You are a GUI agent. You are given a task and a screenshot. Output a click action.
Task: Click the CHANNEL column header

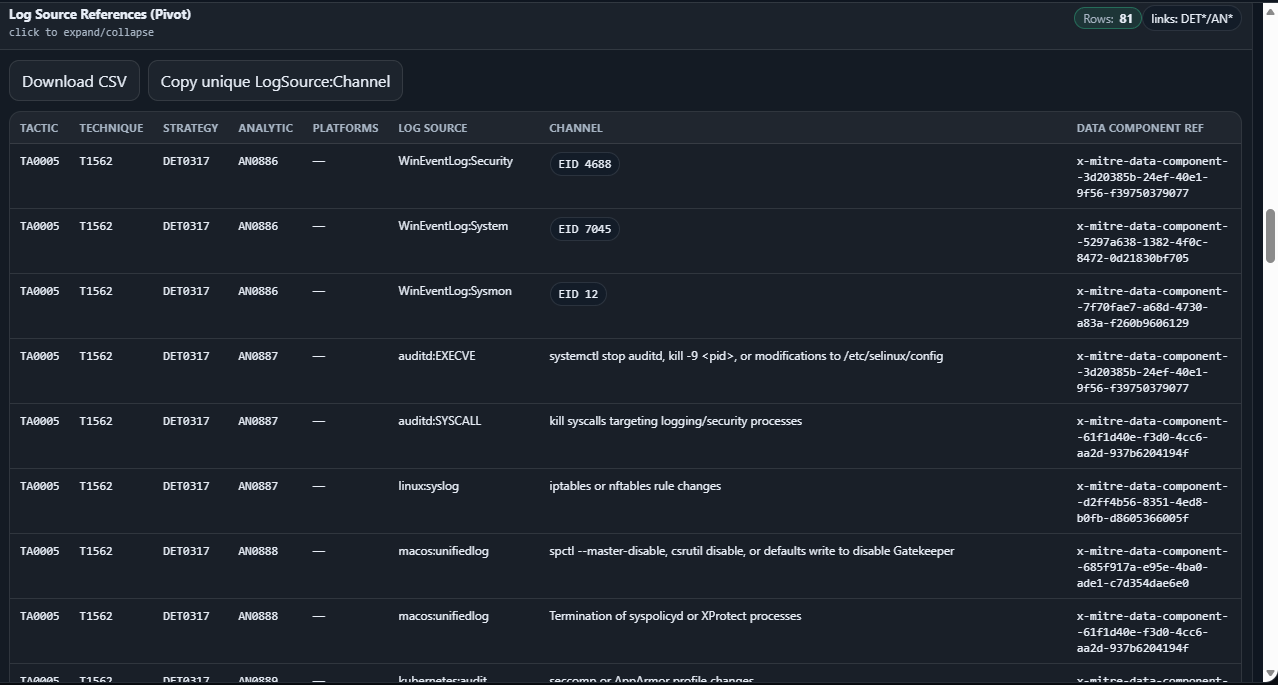pyautogui.click(x=575, y=128)
